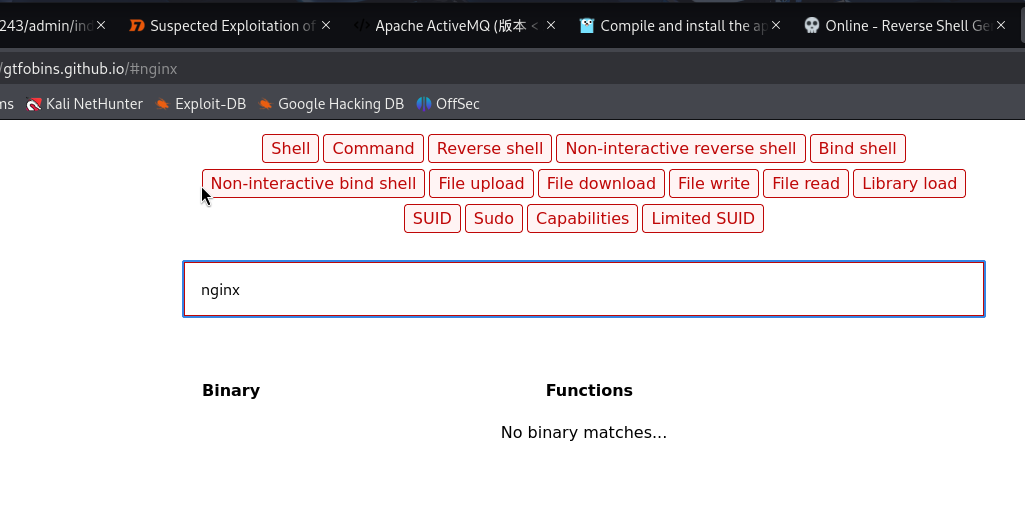Focus the search box containing nginx

point(583,290)
